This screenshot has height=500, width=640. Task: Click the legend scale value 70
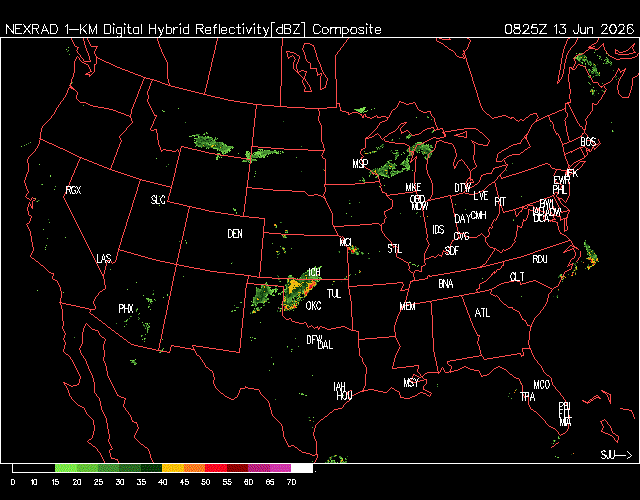(x=291, y=482)
